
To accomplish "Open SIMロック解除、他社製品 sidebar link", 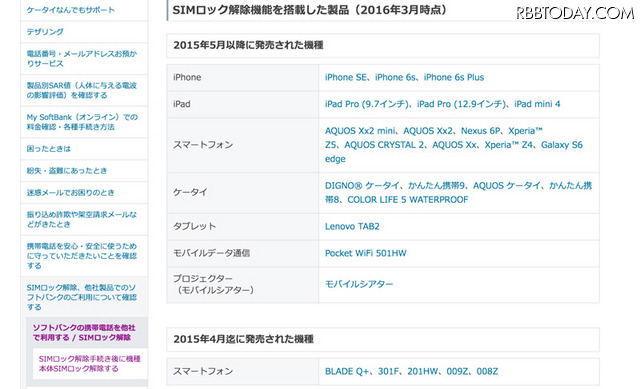I will [82, 297].
